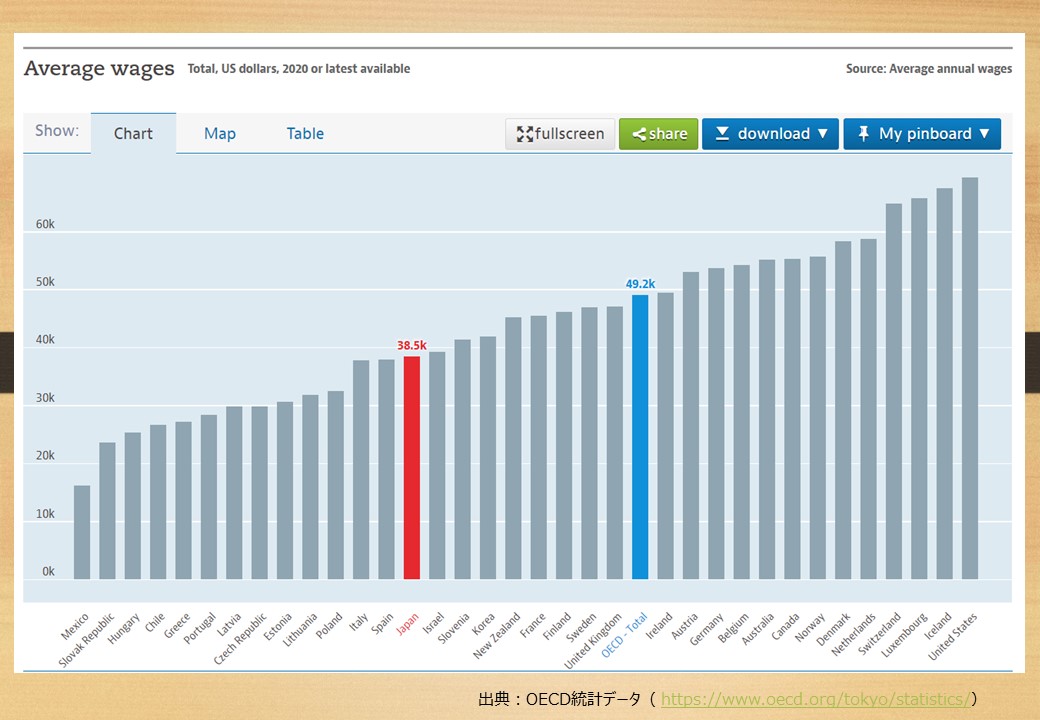Click the Germany axis label

click(706, 629)
